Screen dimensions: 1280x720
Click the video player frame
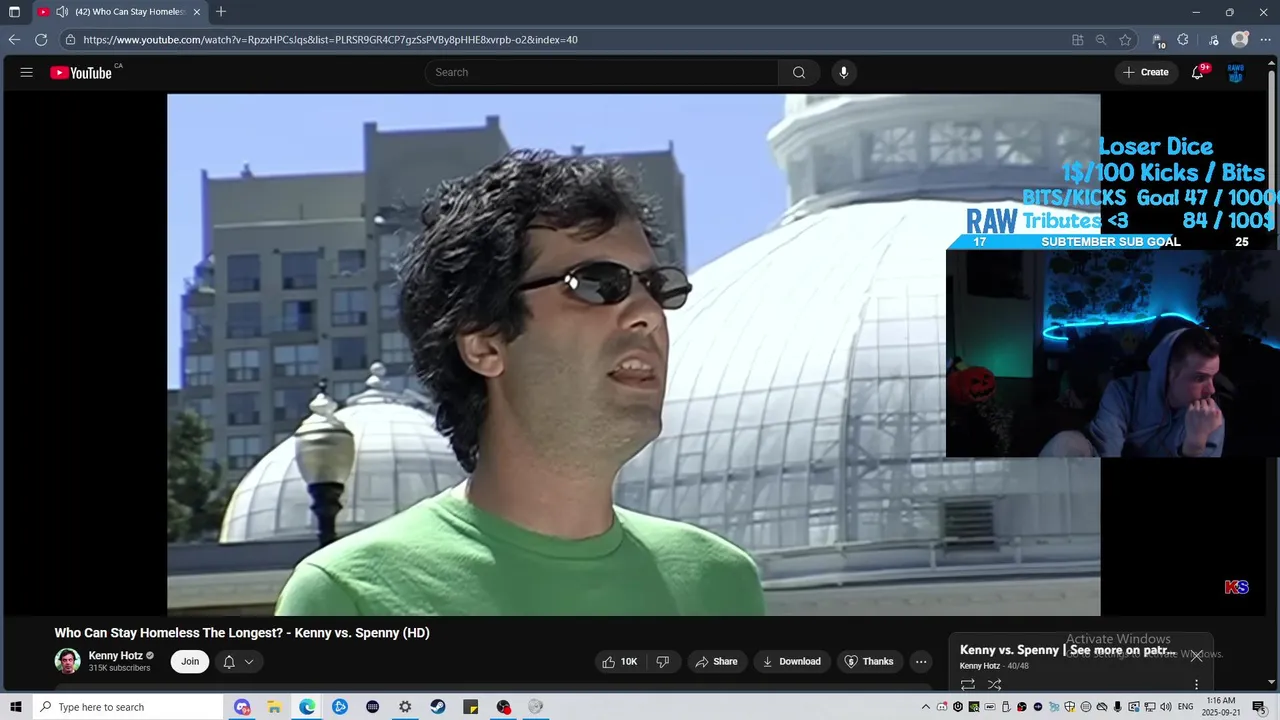click(x=633, y=355)
